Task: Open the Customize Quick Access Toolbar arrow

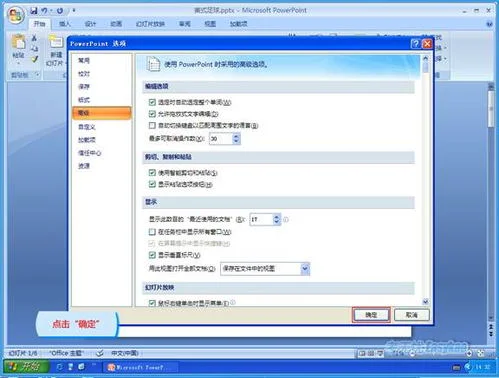Action: (x=74, y=11)
